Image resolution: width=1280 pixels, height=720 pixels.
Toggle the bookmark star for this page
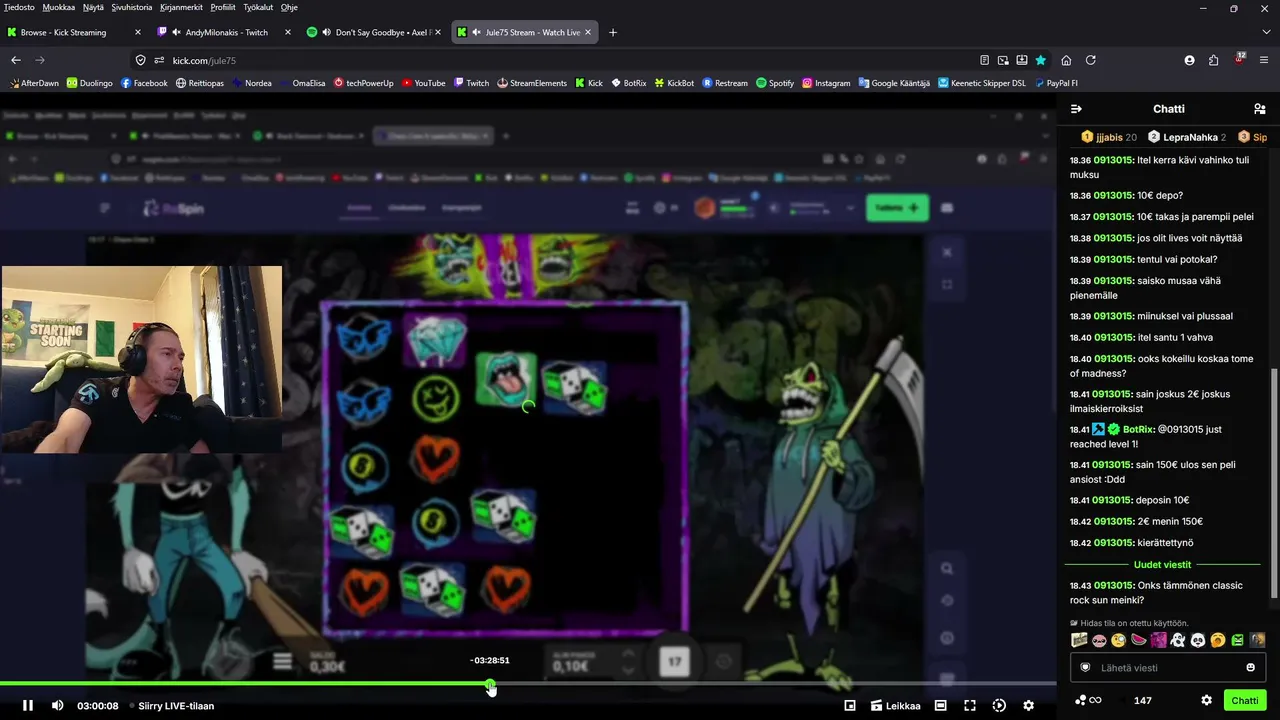point(1041,60)
